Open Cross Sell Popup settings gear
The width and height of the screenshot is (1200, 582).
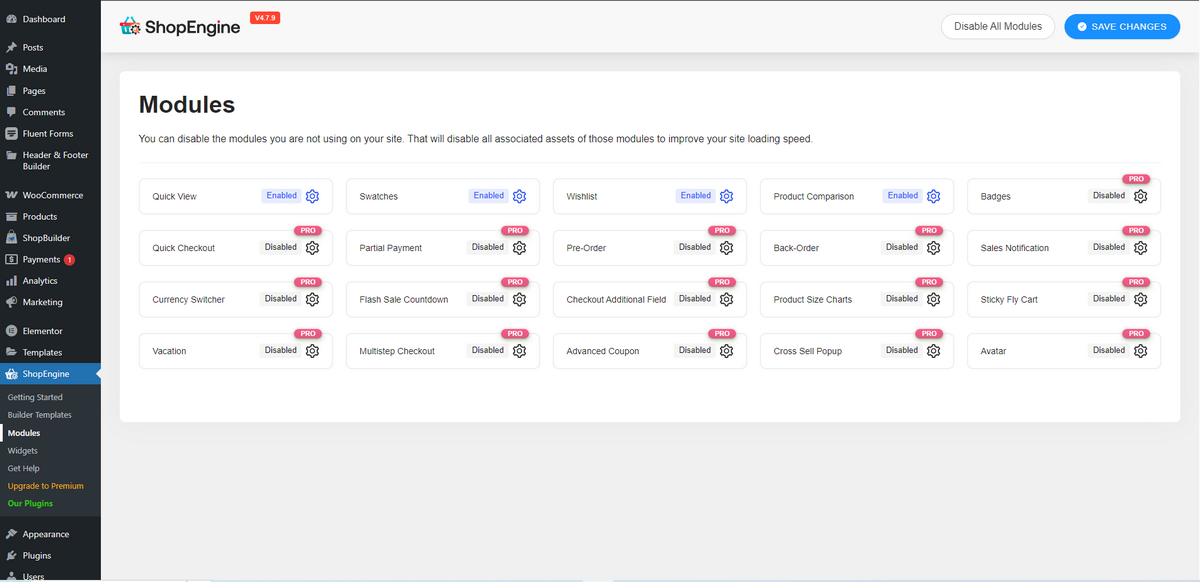[x=933, y=351]
